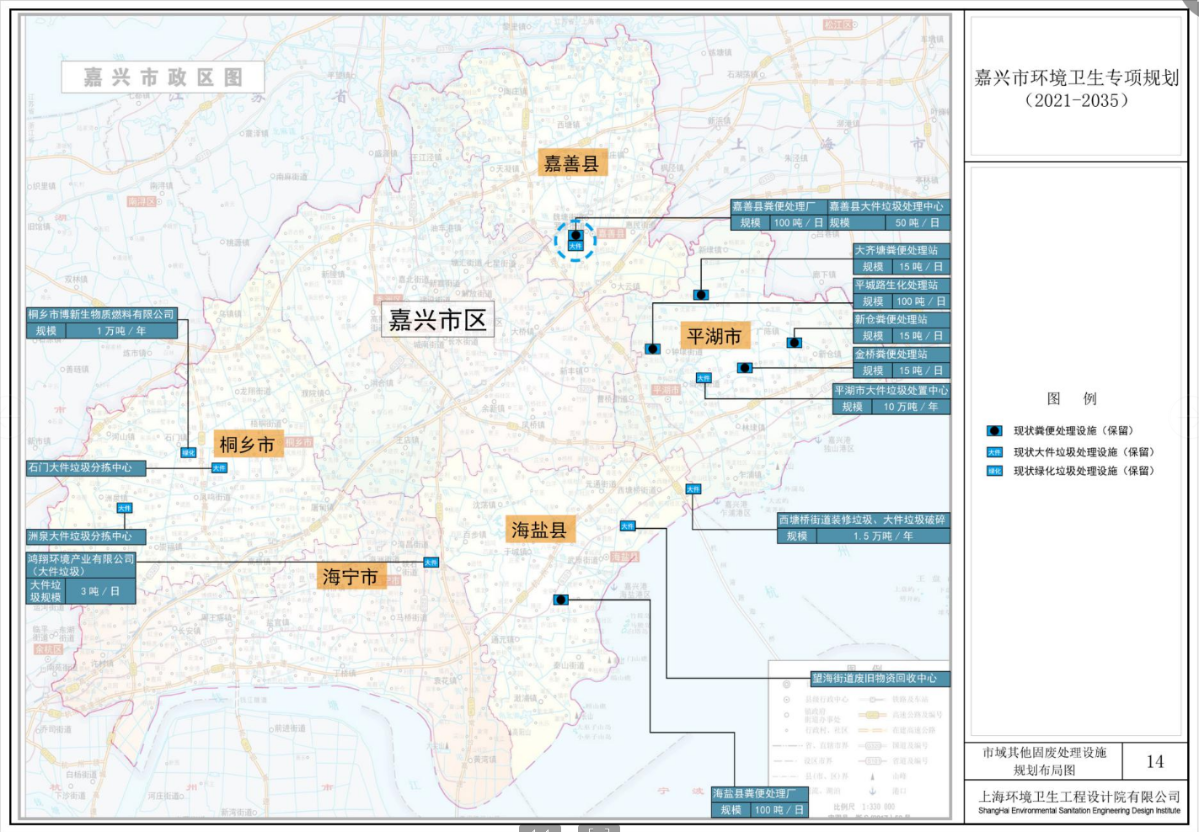1199x832 pixels.
Task: Click legend icon for 现状大件垃圾处理设施
Action: point(994,452)
